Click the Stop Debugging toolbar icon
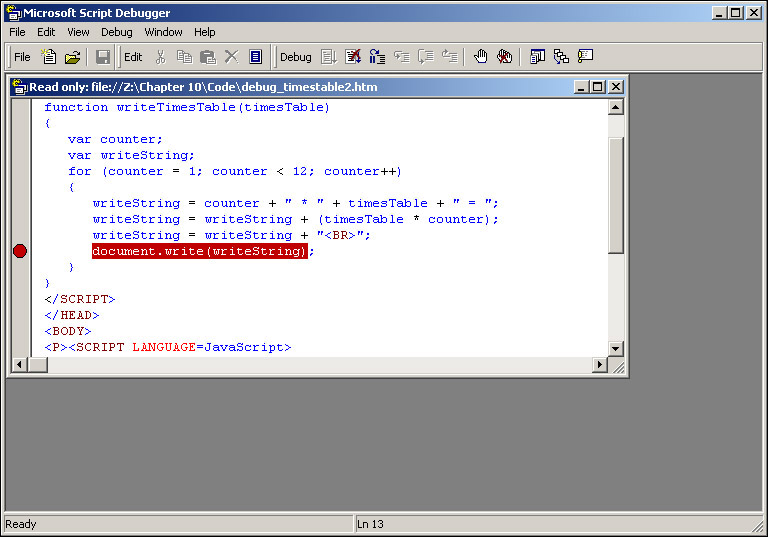Screen dimensions: 768x537 click(x=353, y=57)
